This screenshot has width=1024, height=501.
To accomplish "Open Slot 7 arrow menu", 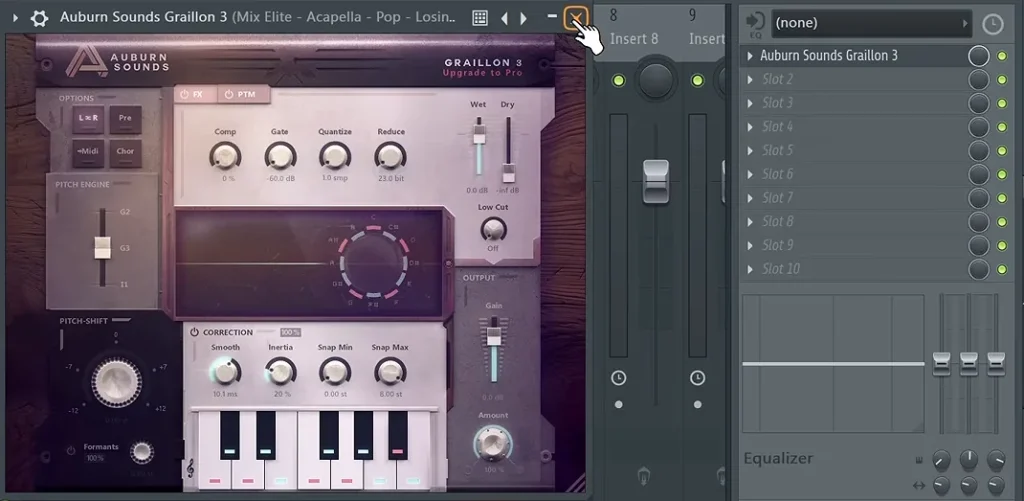I will pos(750,198).
